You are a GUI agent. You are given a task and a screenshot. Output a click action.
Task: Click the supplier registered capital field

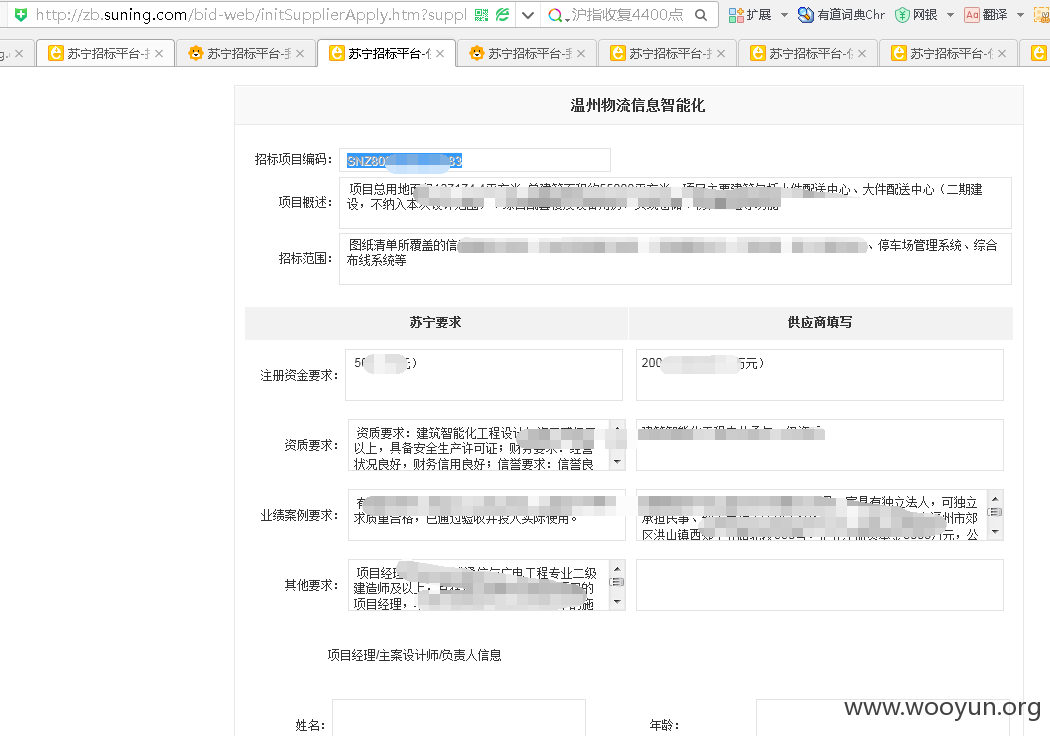(x=820, y=375)
